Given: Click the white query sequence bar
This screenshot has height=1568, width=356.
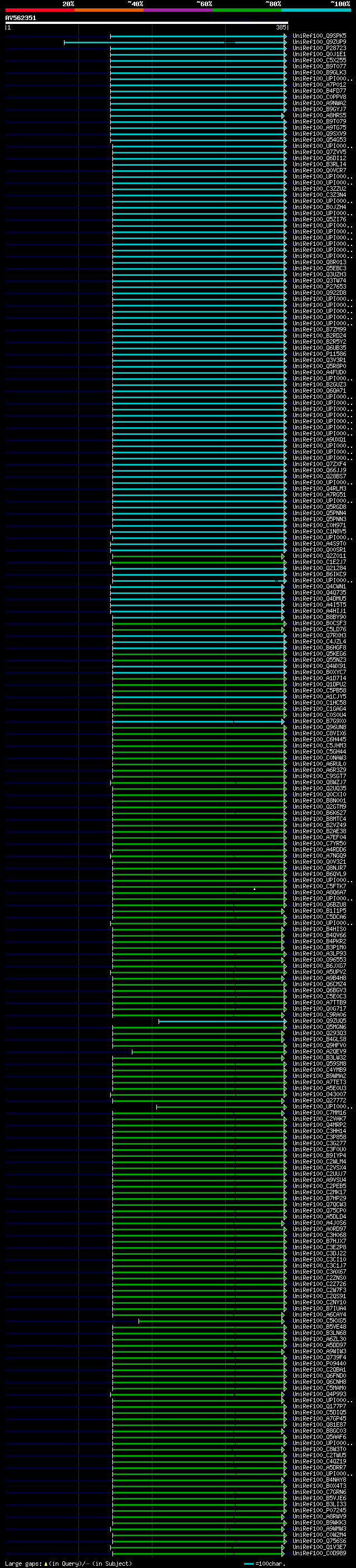Looking at the screenshot, I should 147,22.
